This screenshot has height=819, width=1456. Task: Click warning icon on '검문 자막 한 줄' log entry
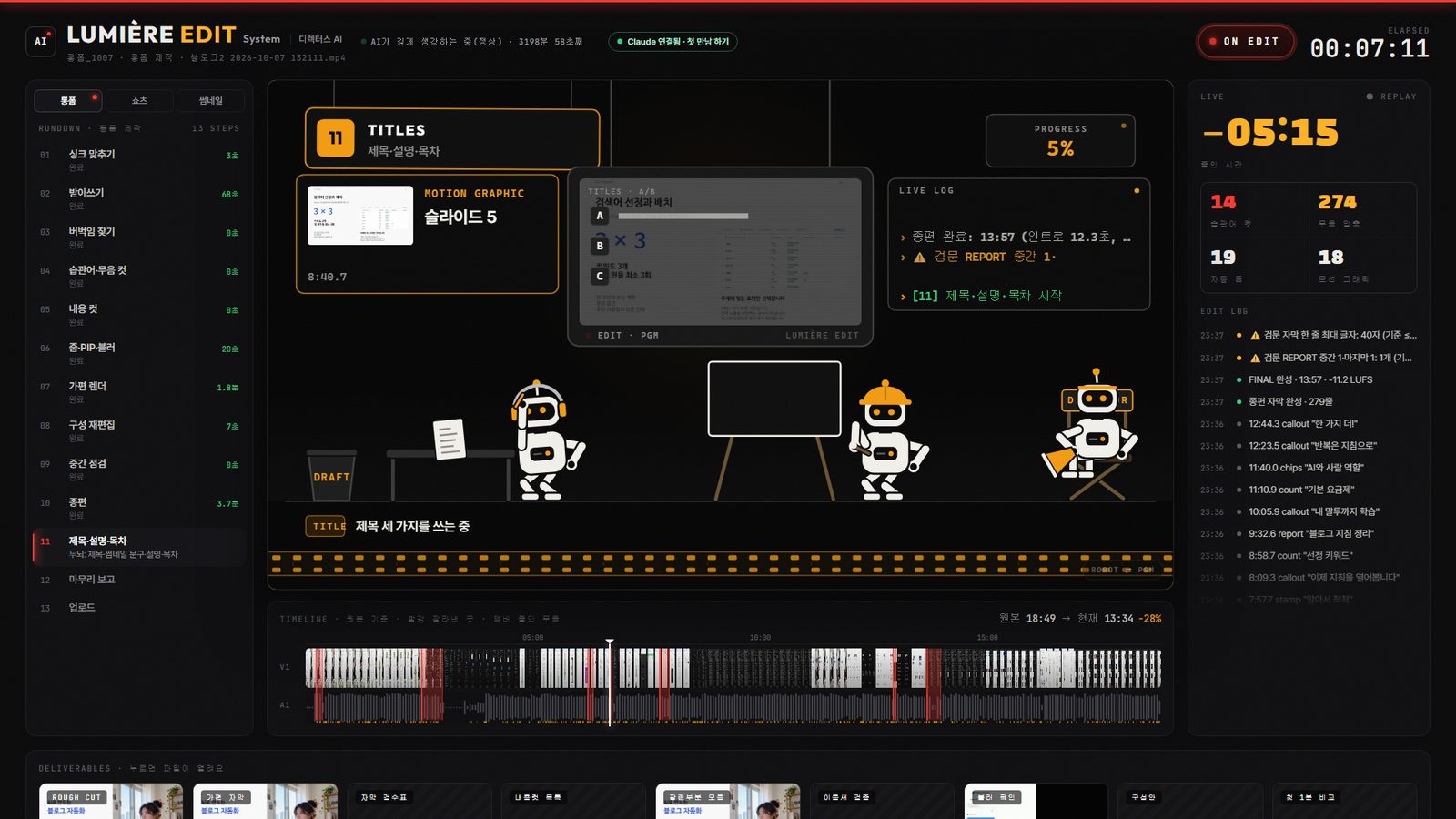[x=1255, y=336]
